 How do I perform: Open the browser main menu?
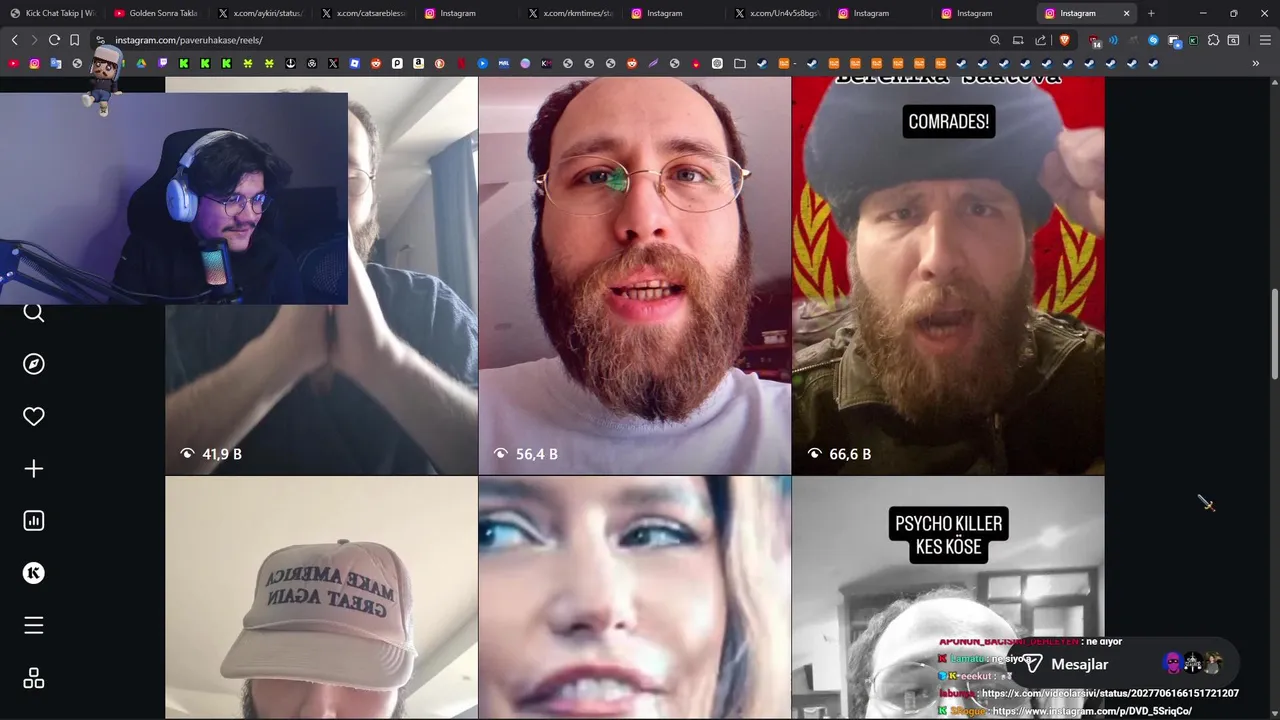[x=1266, y=40]
